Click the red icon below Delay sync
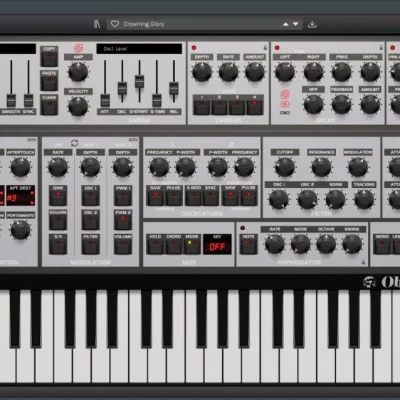This screenshot has height=400, width=400. click(x=285, y=105)
